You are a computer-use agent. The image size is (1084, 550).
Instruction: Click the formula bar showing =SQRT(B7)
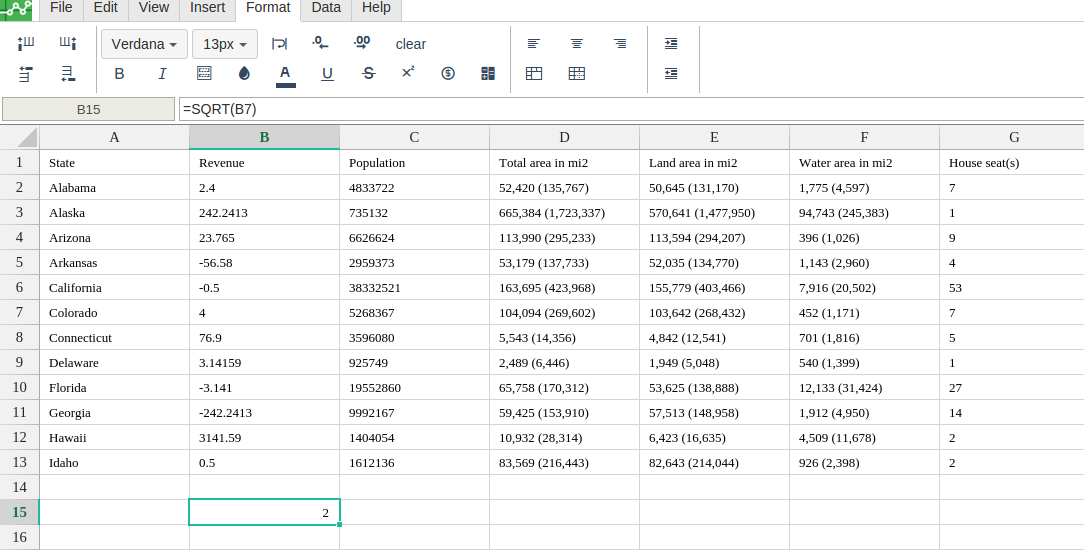(x=630, y=109)
